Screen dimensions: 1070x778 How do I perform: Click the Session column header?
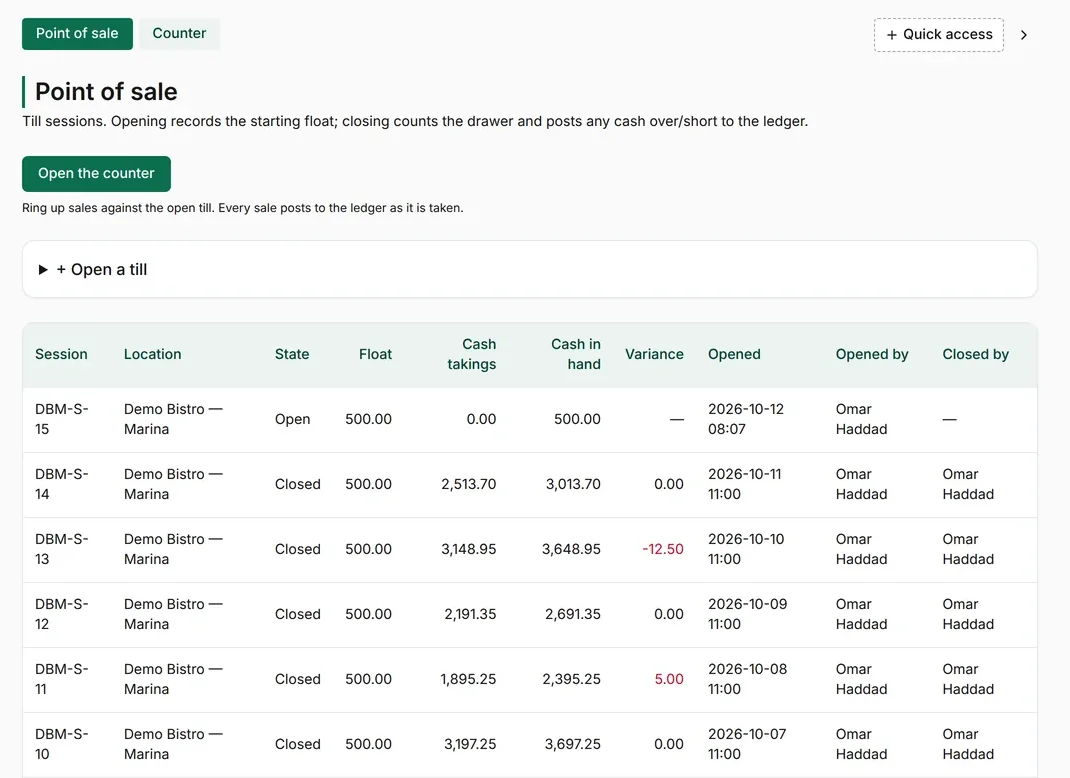click(61, 354)
